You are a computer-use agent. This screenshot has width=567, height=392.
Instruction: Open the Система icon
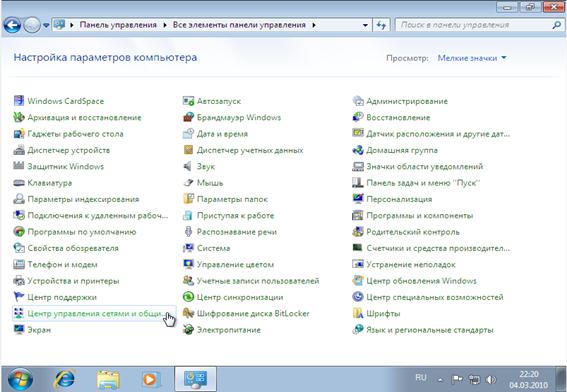pos(188,248)
